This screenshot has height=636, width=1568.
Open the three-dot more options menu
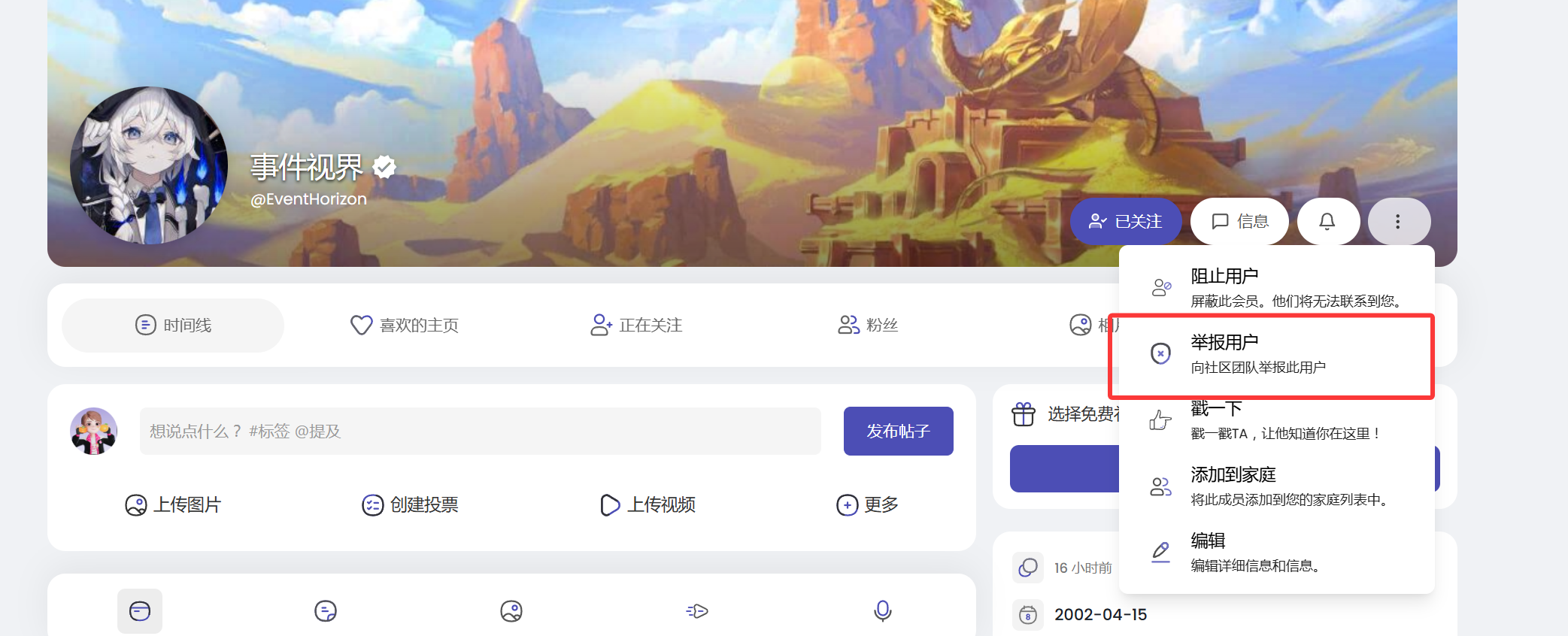click(x=1398, y=221)
